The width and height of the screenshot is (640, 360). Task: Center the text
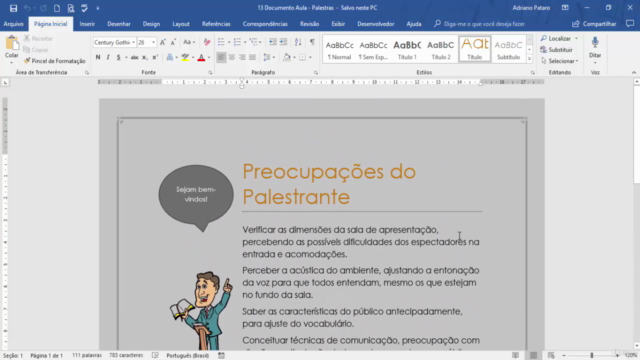[x=232, y=58]
